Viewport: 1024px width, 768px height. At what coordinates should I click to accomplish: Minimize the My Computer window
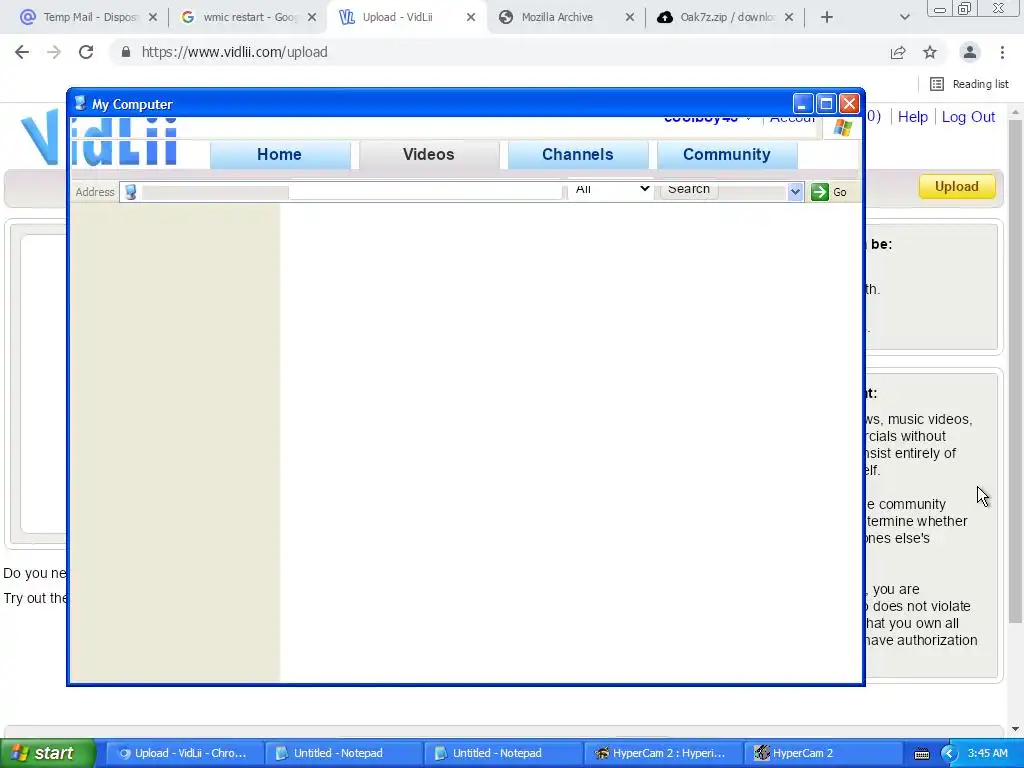click(803, 103)
